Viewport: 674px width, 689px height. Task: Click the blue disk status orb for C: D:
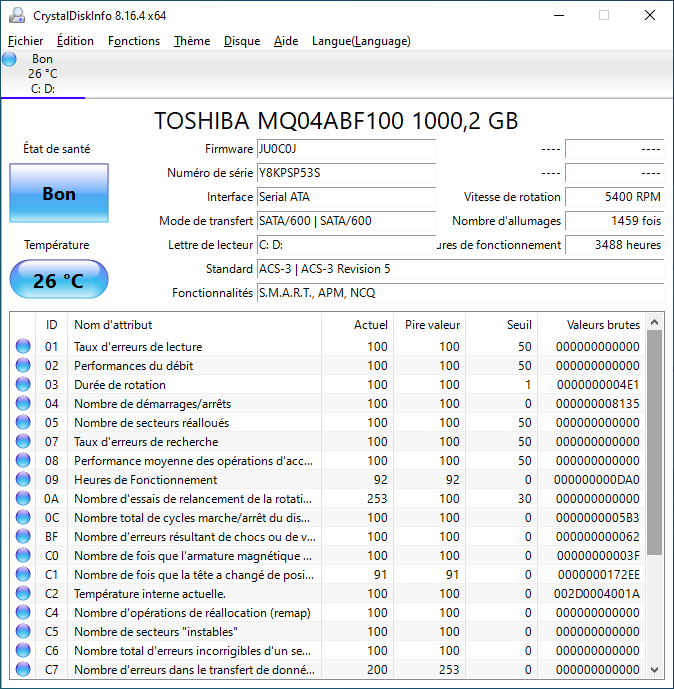click(x=9, y=59)
